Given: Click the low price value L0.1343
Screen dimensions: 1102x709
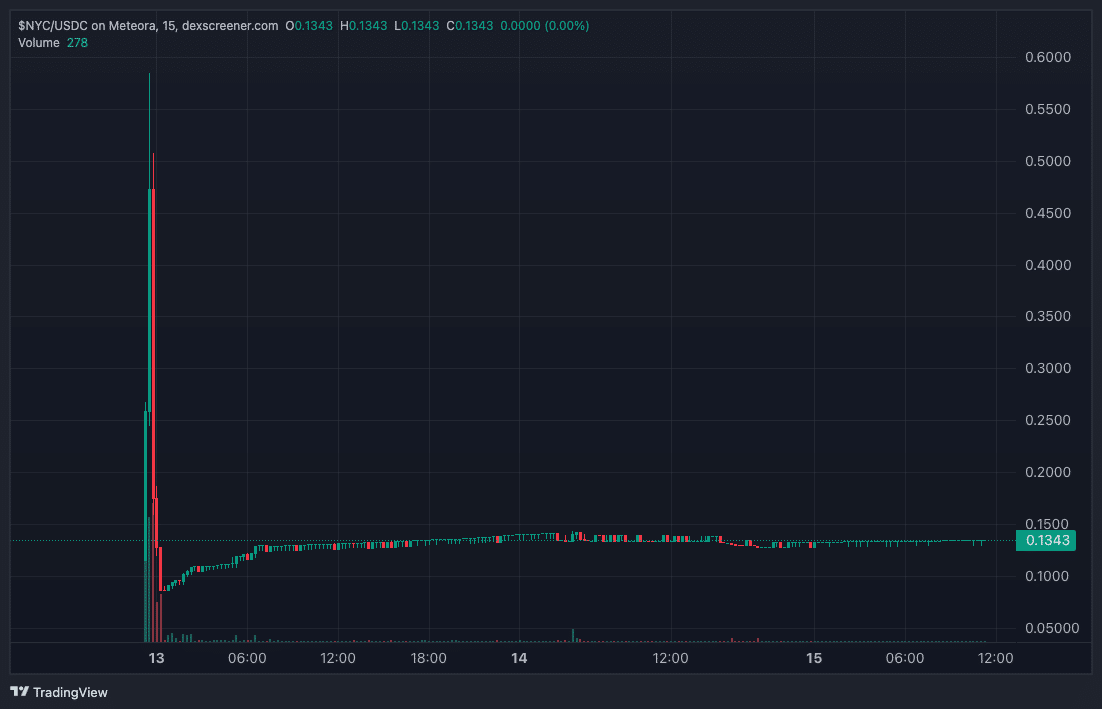Looking at the screenshot, I should 417,26.
